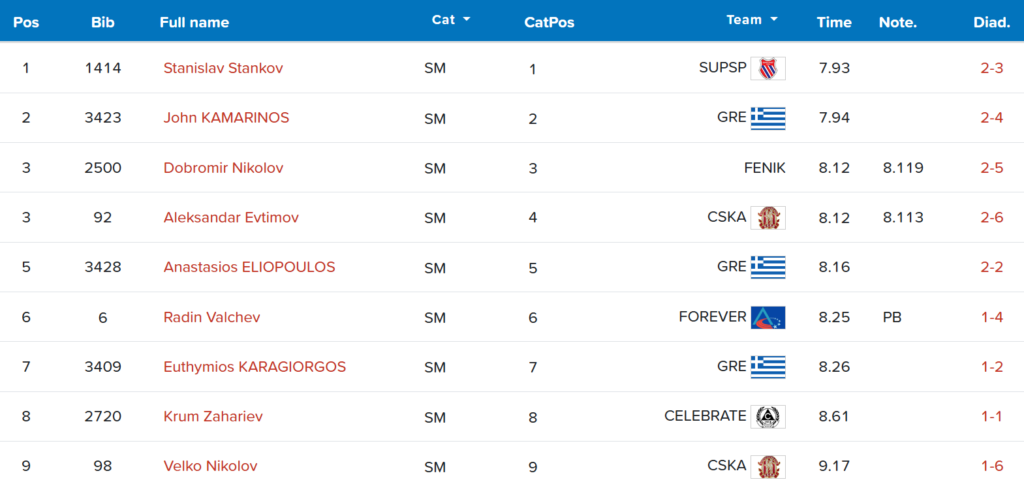Click the FOREVER team logo icon
Screen dimensions: 1024x484
click(x=768, y=317)
